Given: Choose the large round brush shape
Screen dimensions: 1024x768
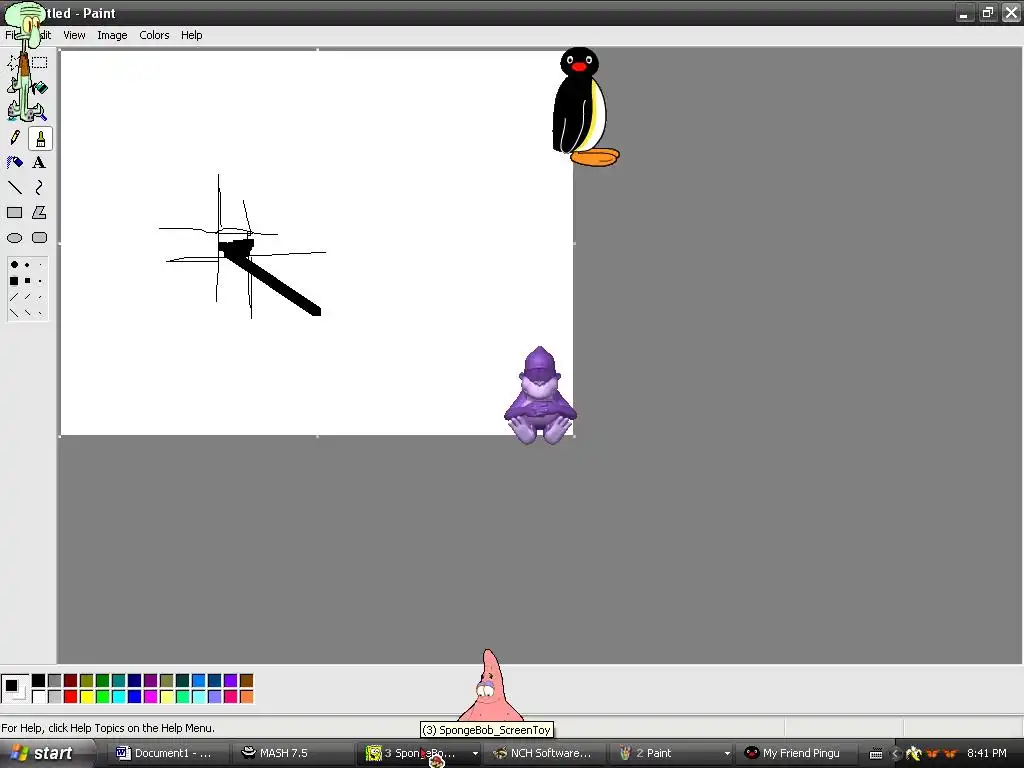Looking at the screenshot, I should (14, 264).
